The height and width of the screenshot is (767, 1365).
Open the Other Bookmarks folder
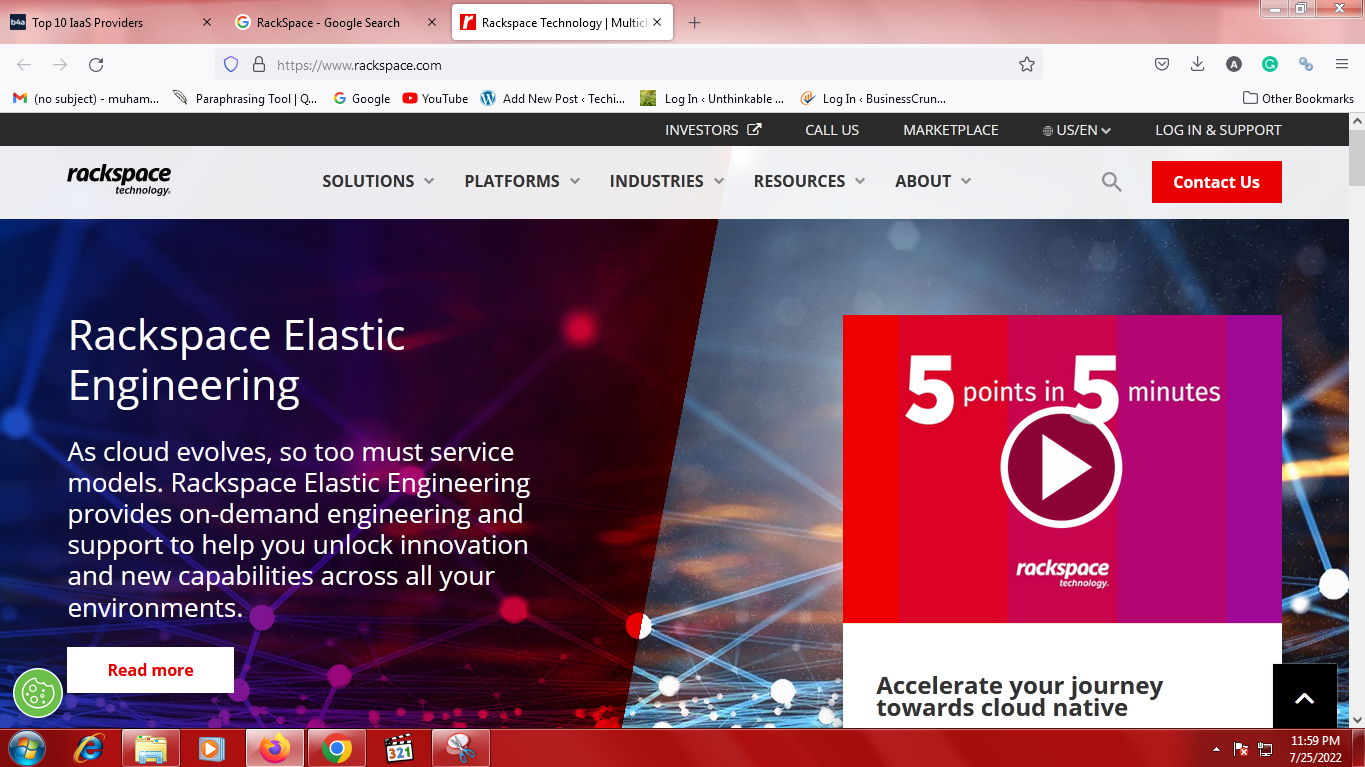[x=1298, y=98]
